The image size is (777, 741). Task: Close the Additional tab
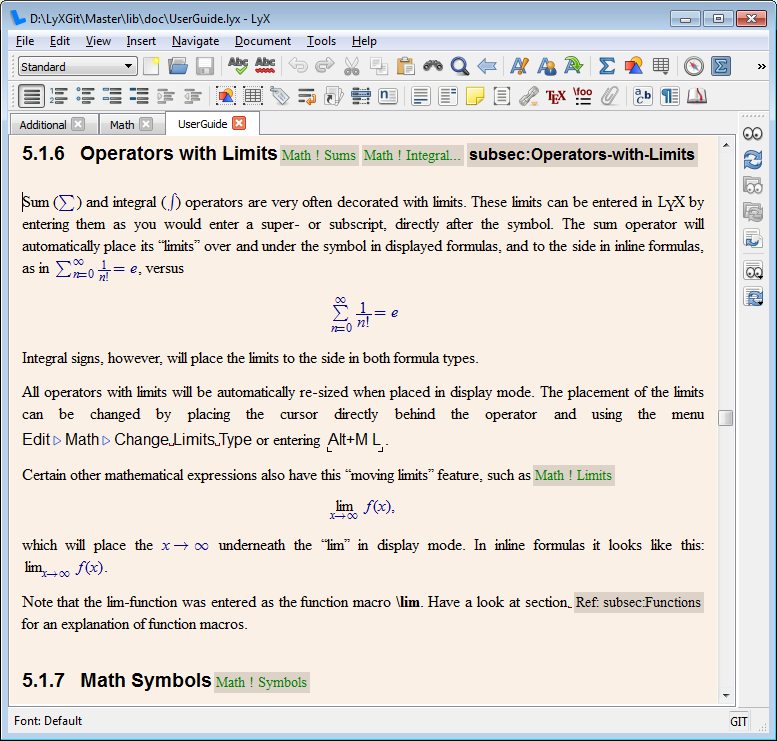pos(78,125)
